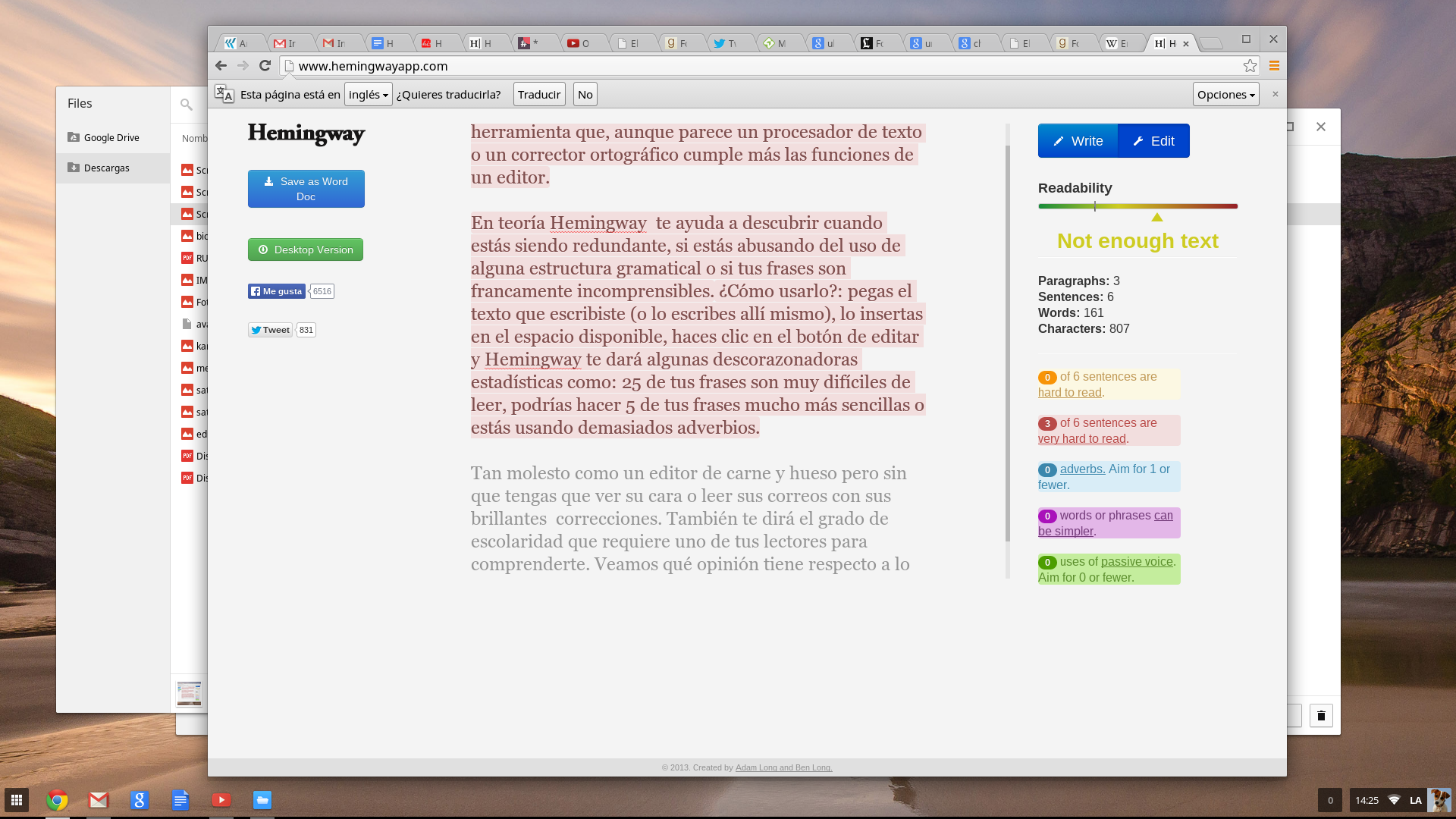Click the Hemingway logo
Screen dimensions: 1456x819
click(x=306, y=133)
